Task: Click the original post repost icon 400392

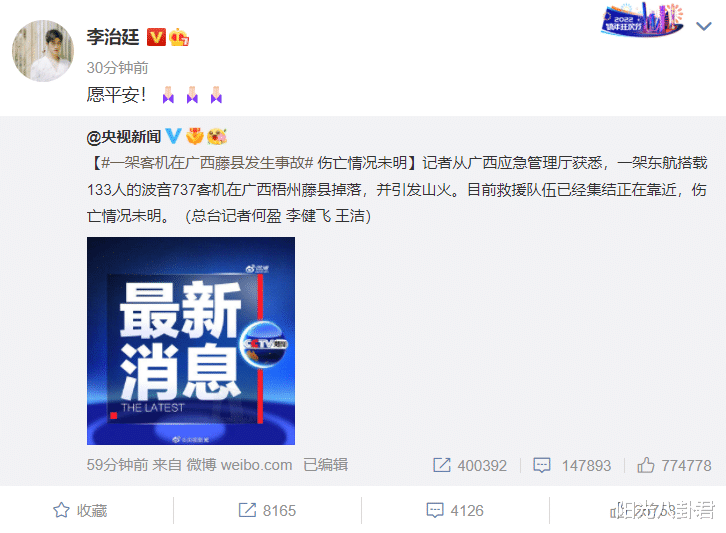Action: [x=442, y=465]
